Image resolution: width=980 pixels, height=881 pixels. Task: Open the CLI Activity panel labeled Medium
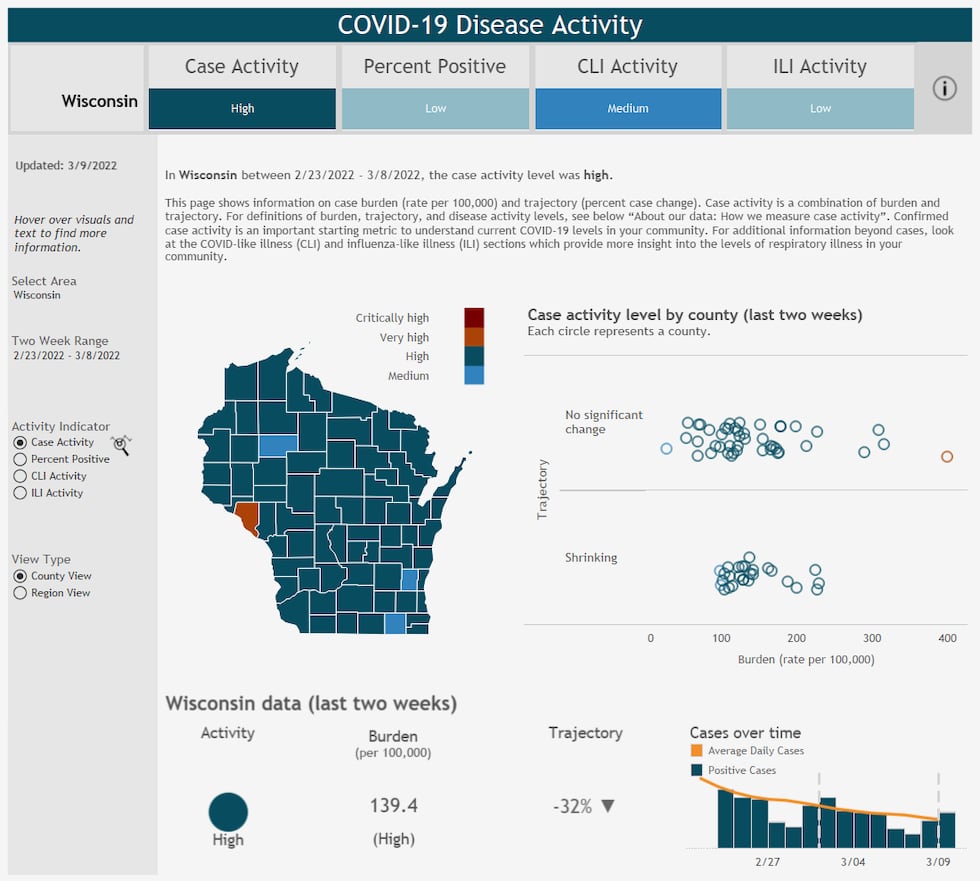[x=628, y=107]
